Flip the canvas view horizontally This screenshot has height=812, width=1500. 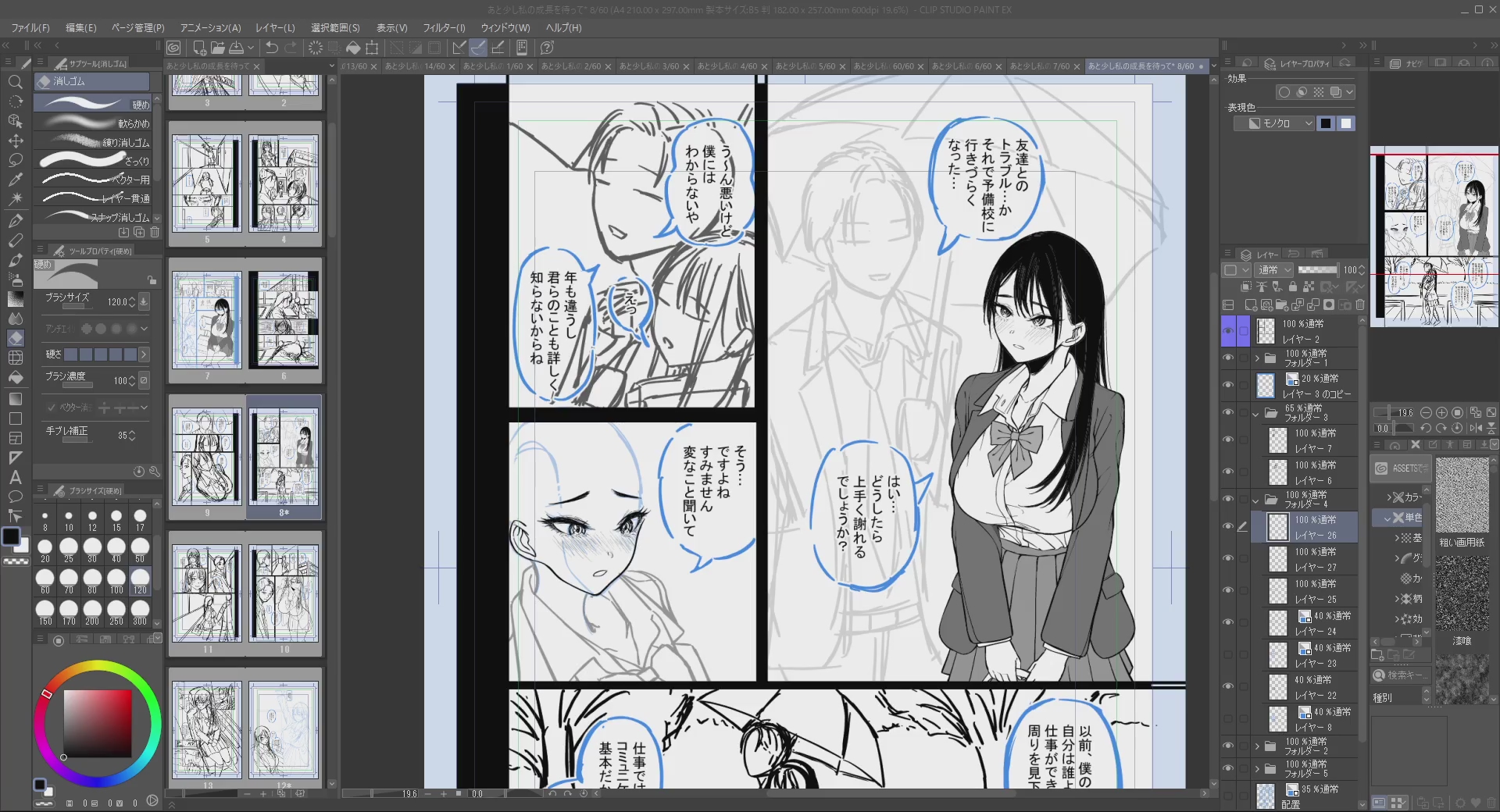click(x=1476, y=428)
